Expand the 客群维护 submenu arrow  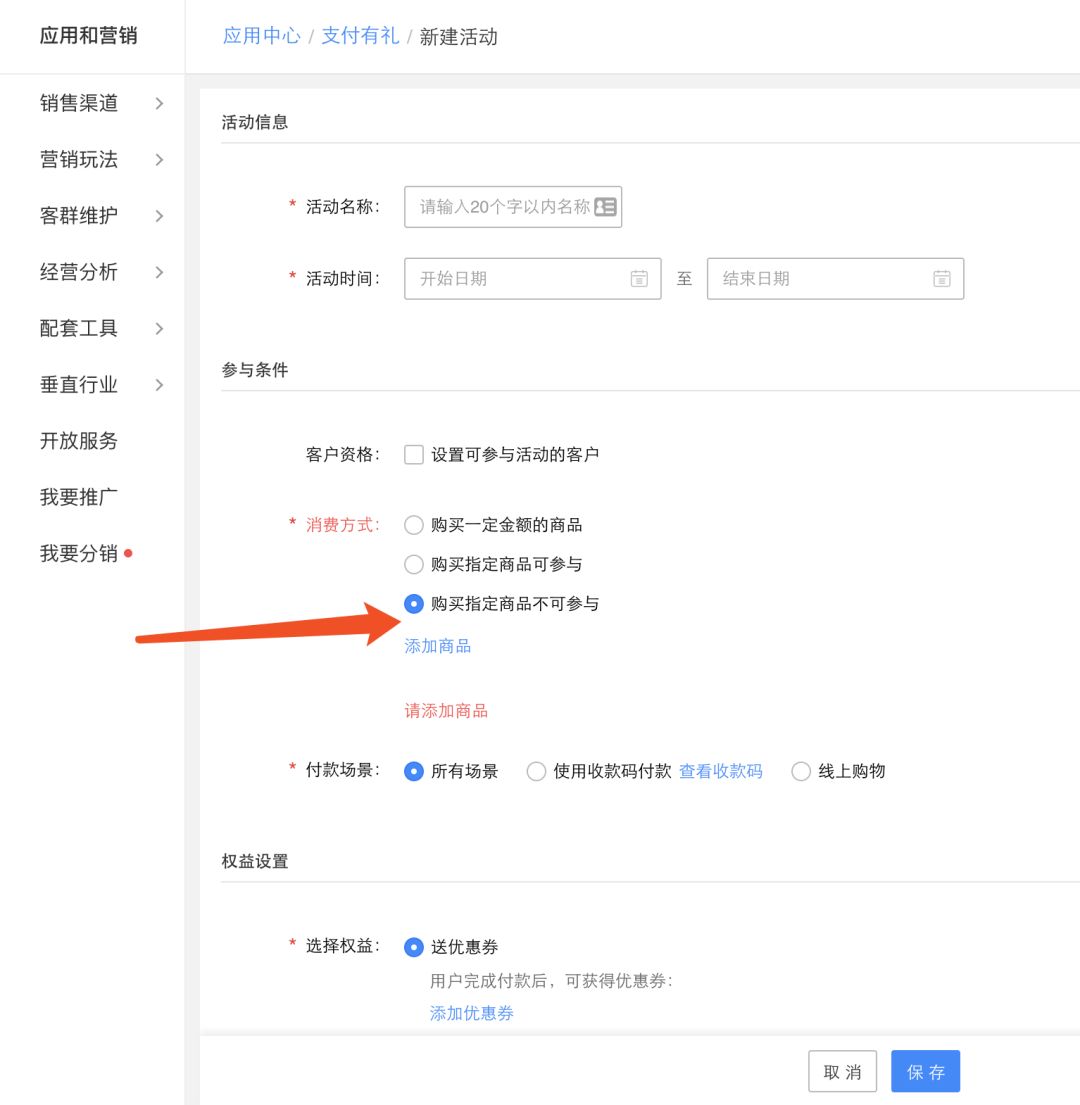click(159, 216)
